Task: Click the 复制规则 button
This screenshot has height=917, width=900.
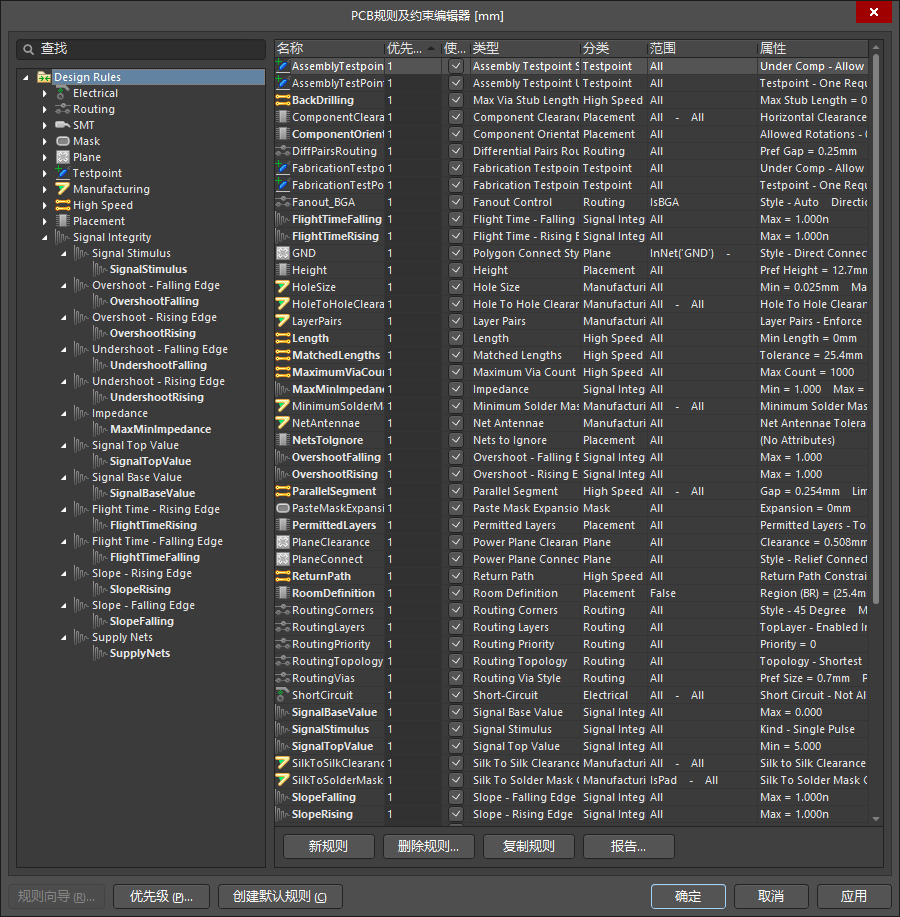Action: pos(529,846)
